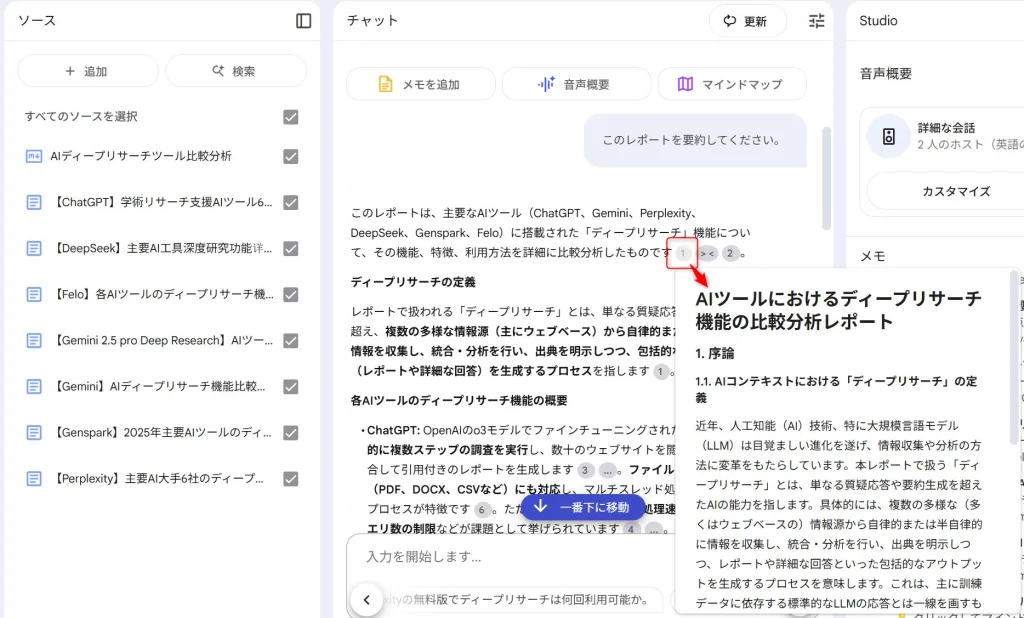Expand the ... chip after citation 3
This screenshot has height=618, width=1024.
(x=608, y=470)
